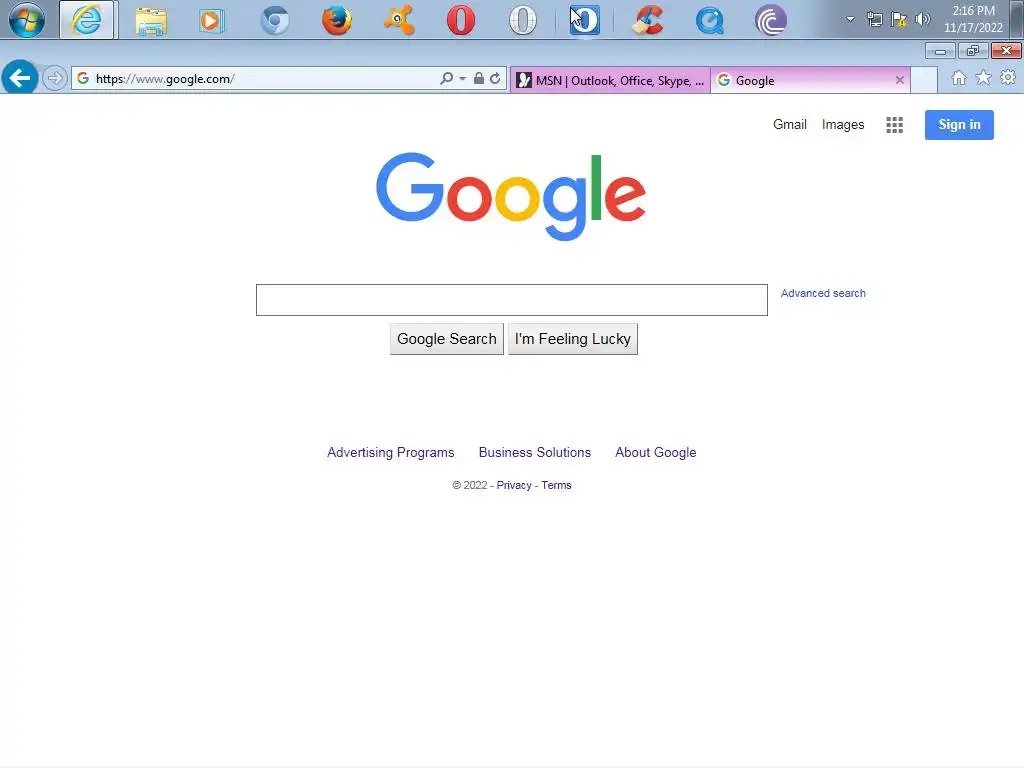Open the Terms footer link
Screen dimensions: 1024x768
(x=556, y=485)
